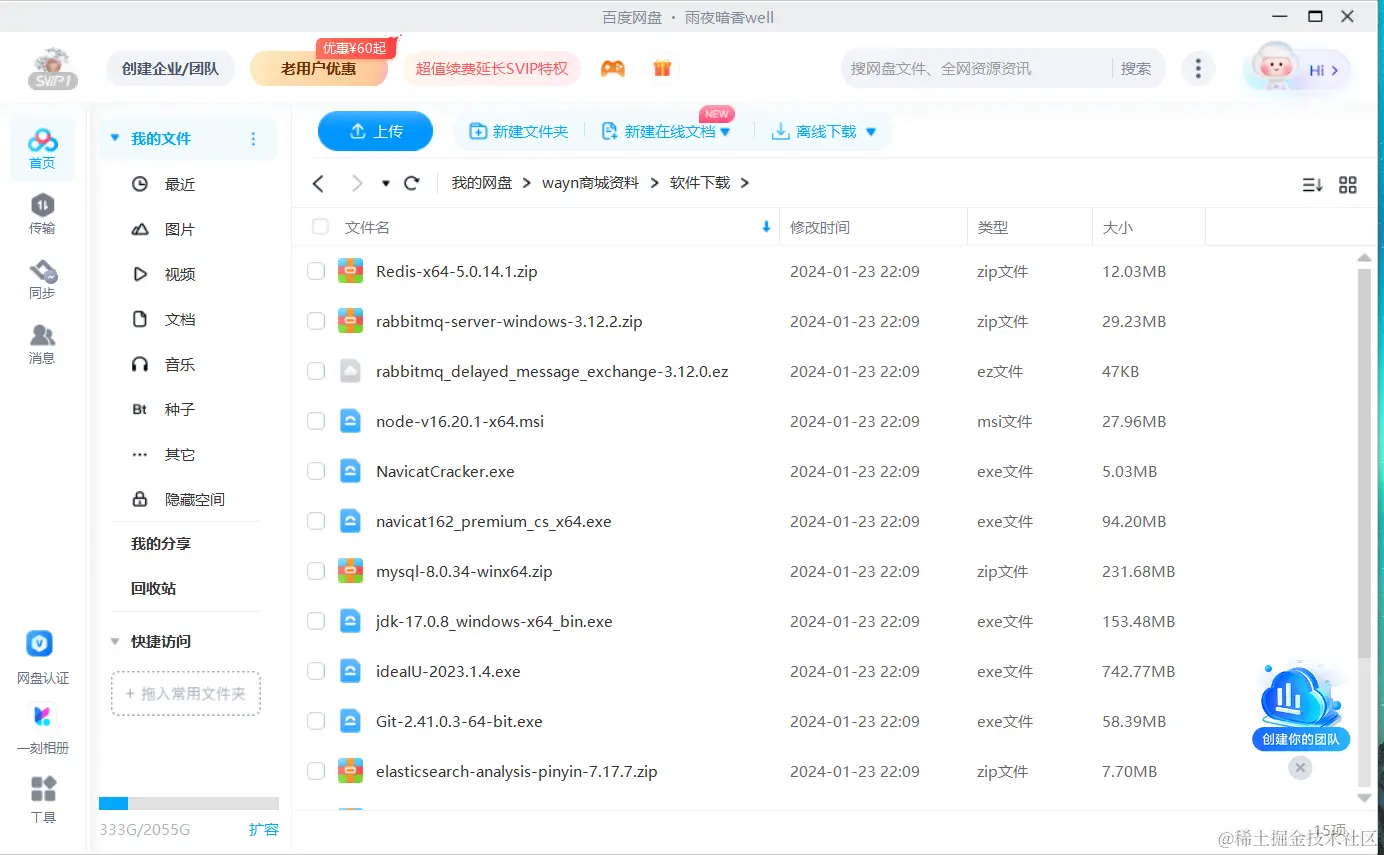Viewport: 1384px width, 855px height.
Task: Open 最近 in the sidebar
Action: coord(180,184)
